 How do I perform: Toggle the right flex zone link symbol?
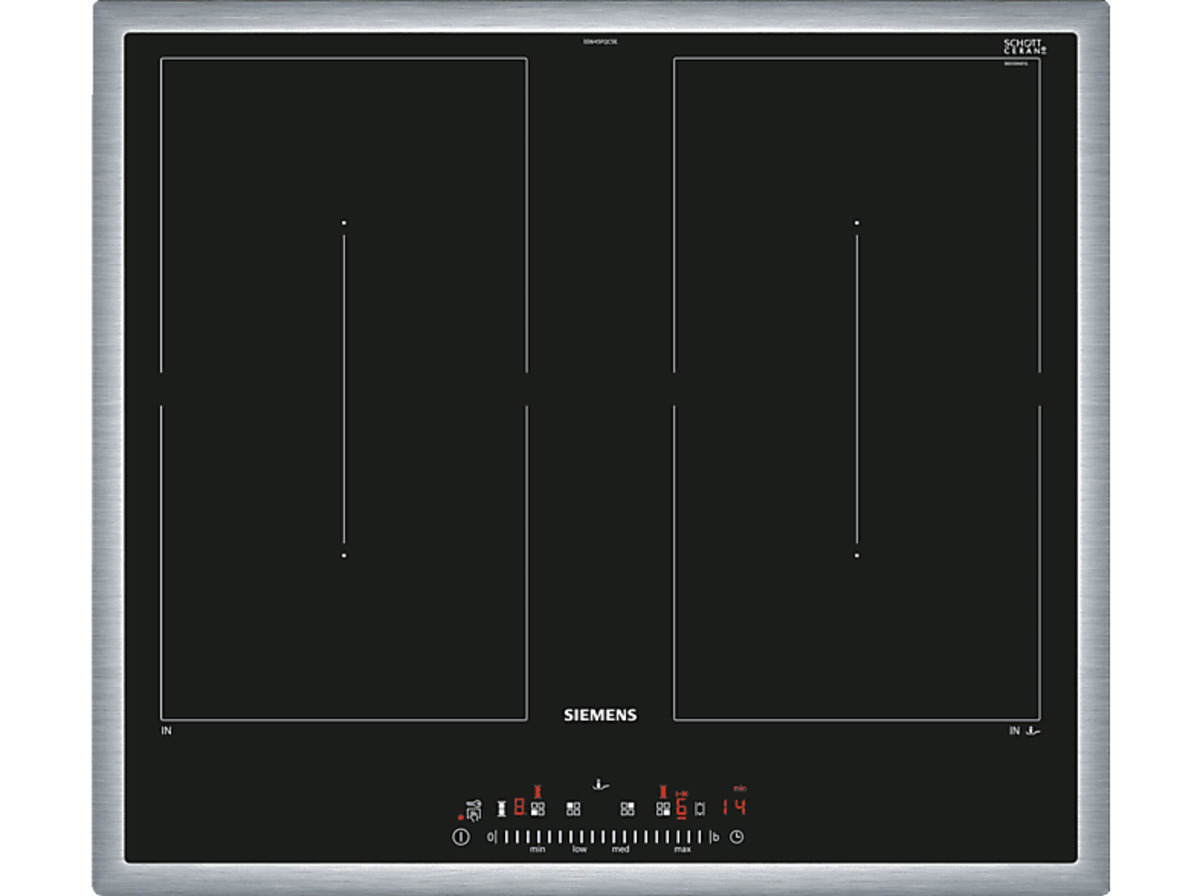click(x=700, y=808)
